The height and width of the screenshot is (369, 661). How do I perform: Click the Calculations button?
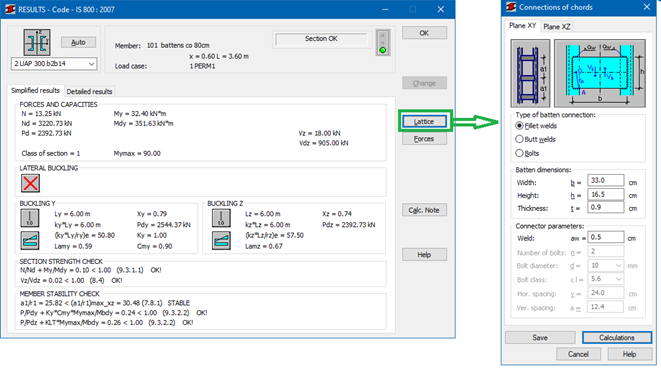(617, 337)
